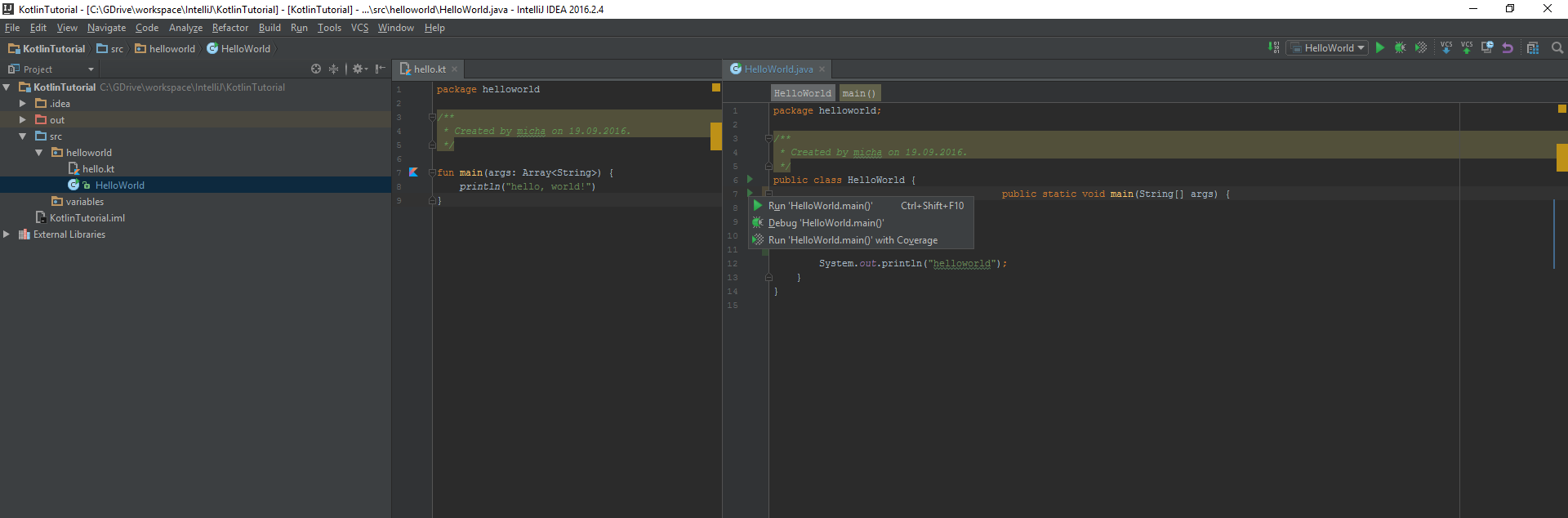Click the Kotlin run gutter icon in hello.kt
The width and height of the screenshot is (1568, 518).
[x=413, y=172]
